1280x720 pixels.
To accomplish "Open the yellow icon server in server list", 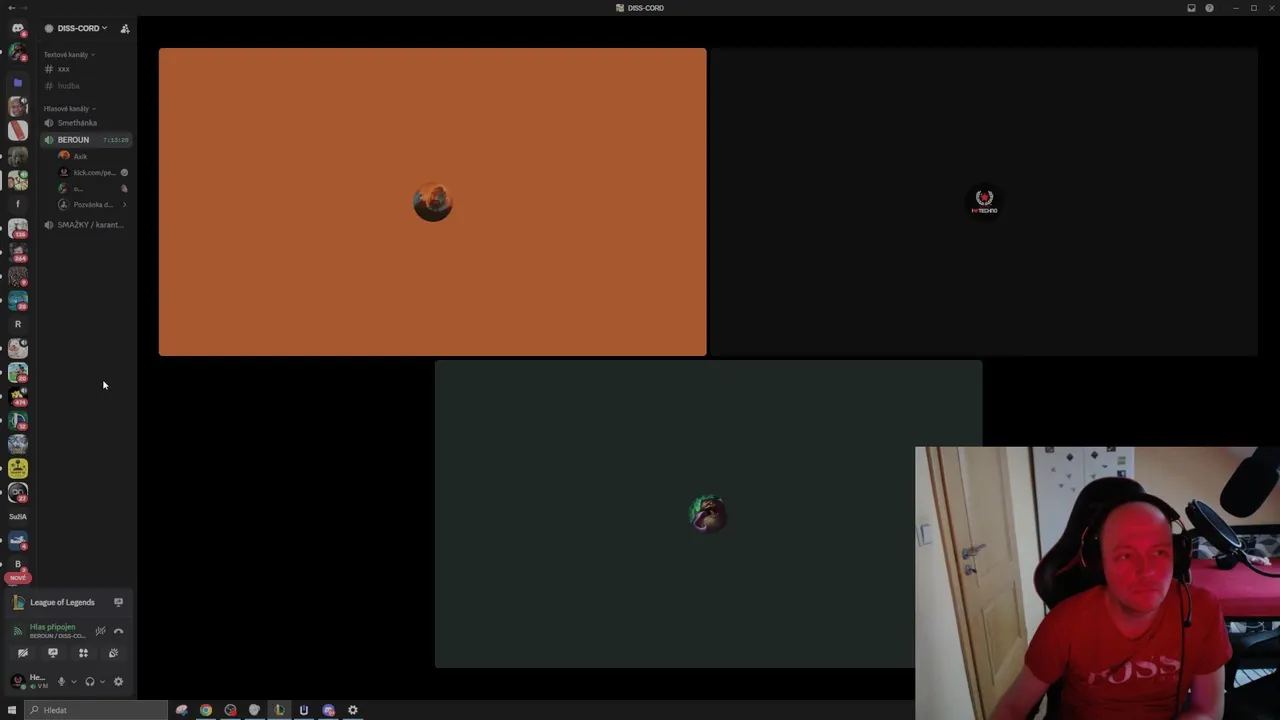I will tap(18, 468).
